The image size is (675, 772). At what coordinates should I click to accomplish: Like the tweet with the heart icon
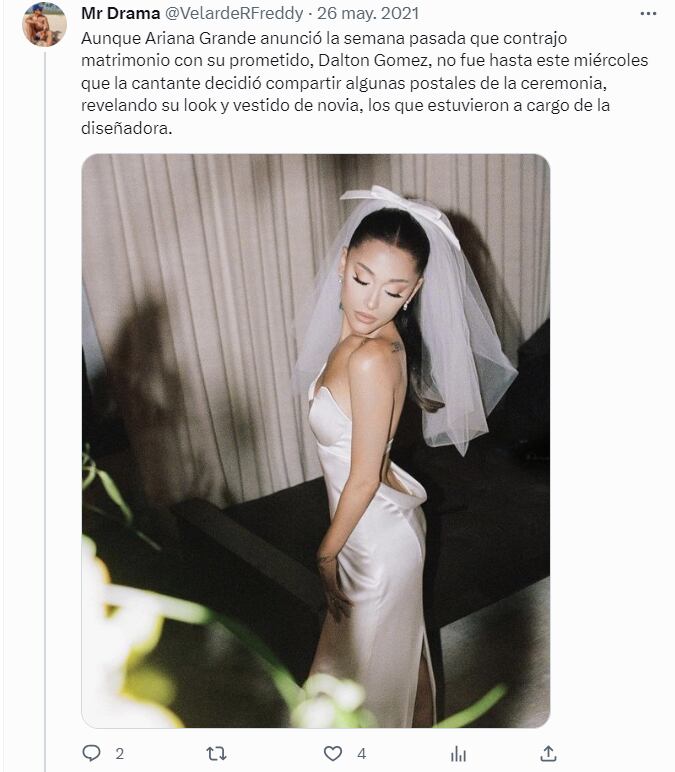[x=333, y=753]
